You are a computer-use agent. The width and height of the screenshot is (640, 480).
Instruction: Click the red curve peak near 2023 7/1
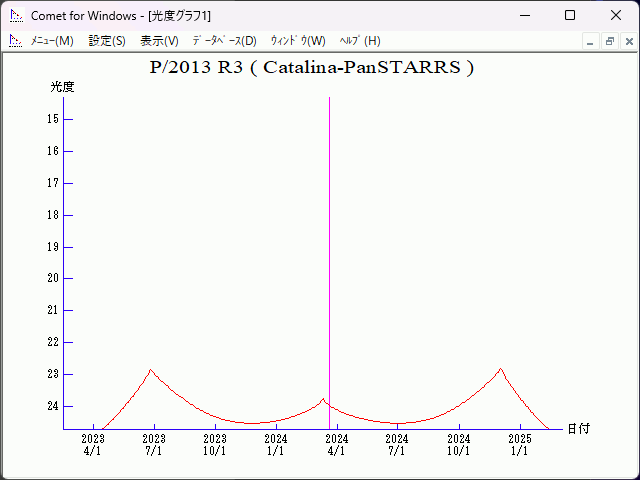(151, 370)
